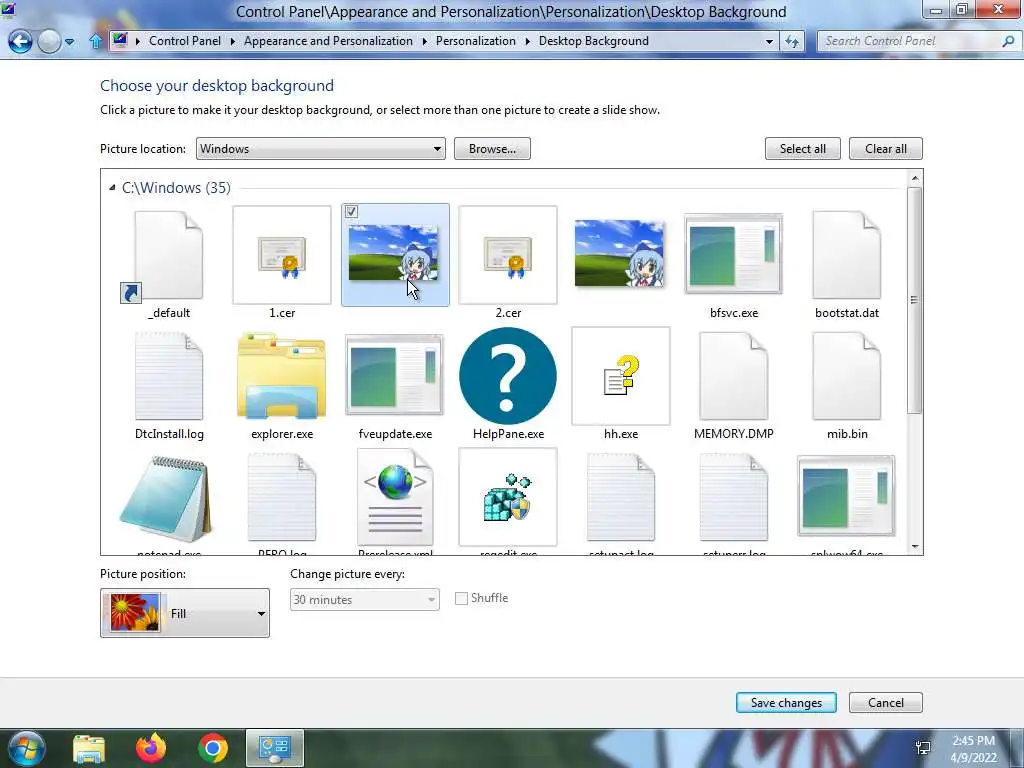This screenshot has height=768, width=1024.
Task: Focus the Search Control Panel field
Action: click(x=908, y=41)
